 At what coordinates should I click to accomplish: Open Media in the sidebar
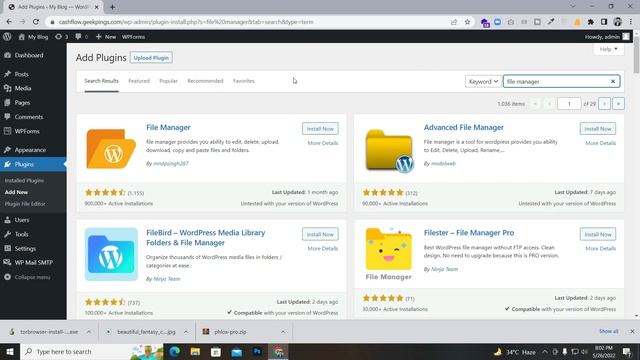(x=22, y=88)
